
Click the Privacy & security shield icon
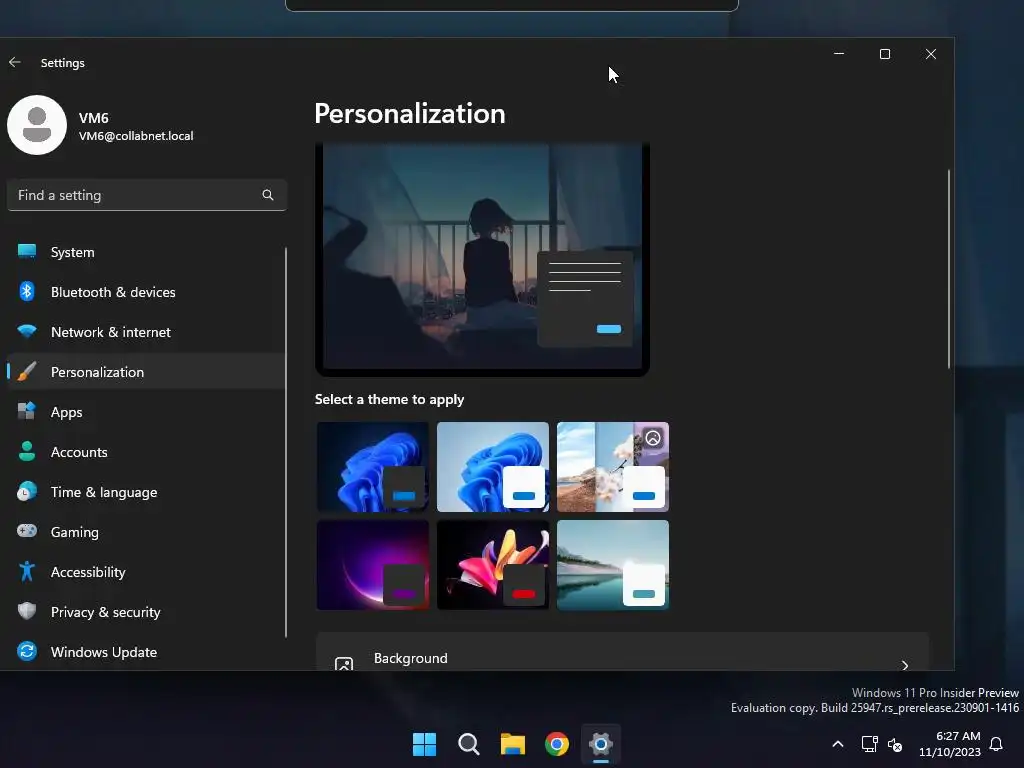[27, 611]
